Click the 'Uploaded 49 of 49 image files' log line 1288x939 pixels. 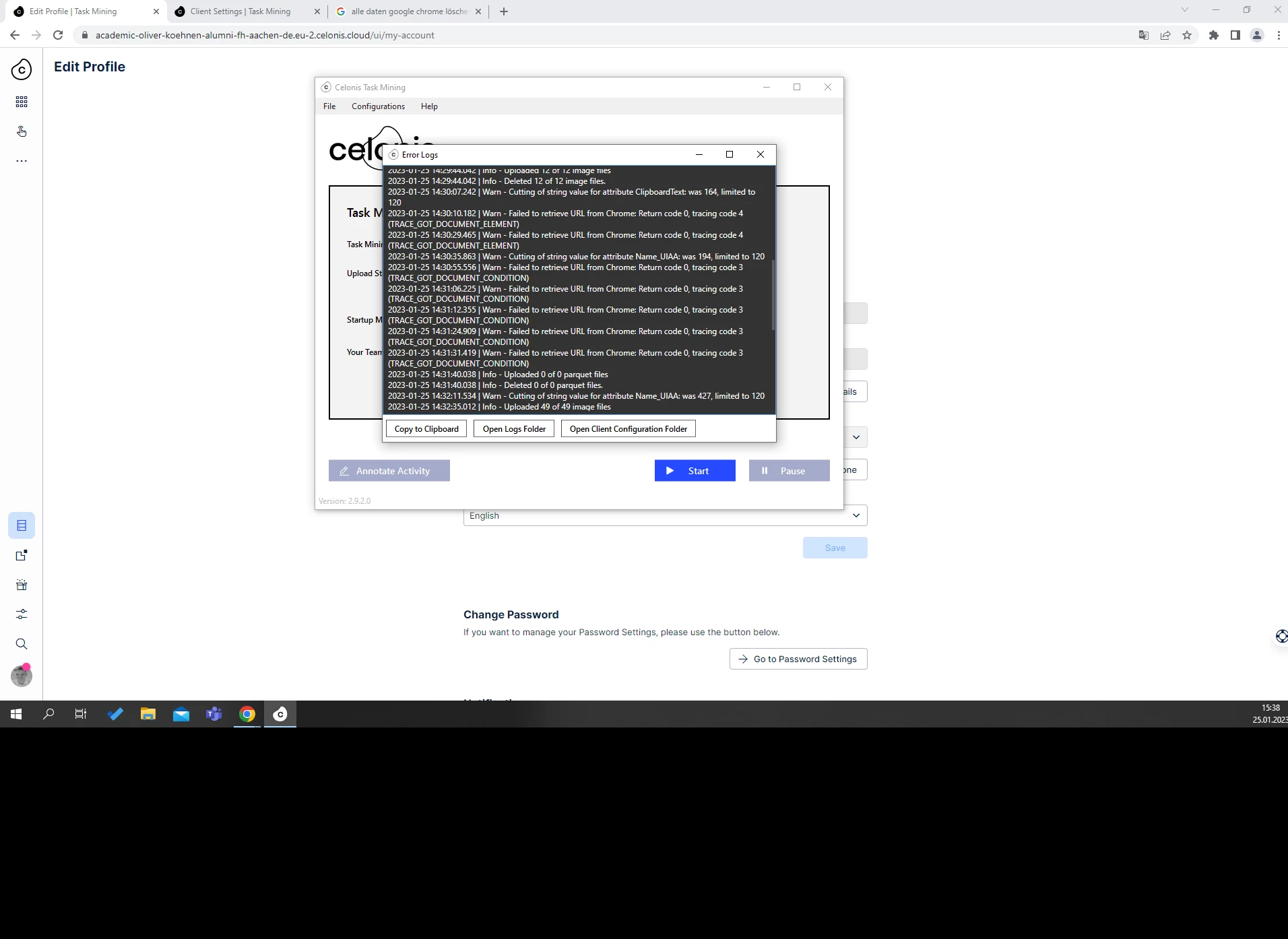click(x=499, y=407)
